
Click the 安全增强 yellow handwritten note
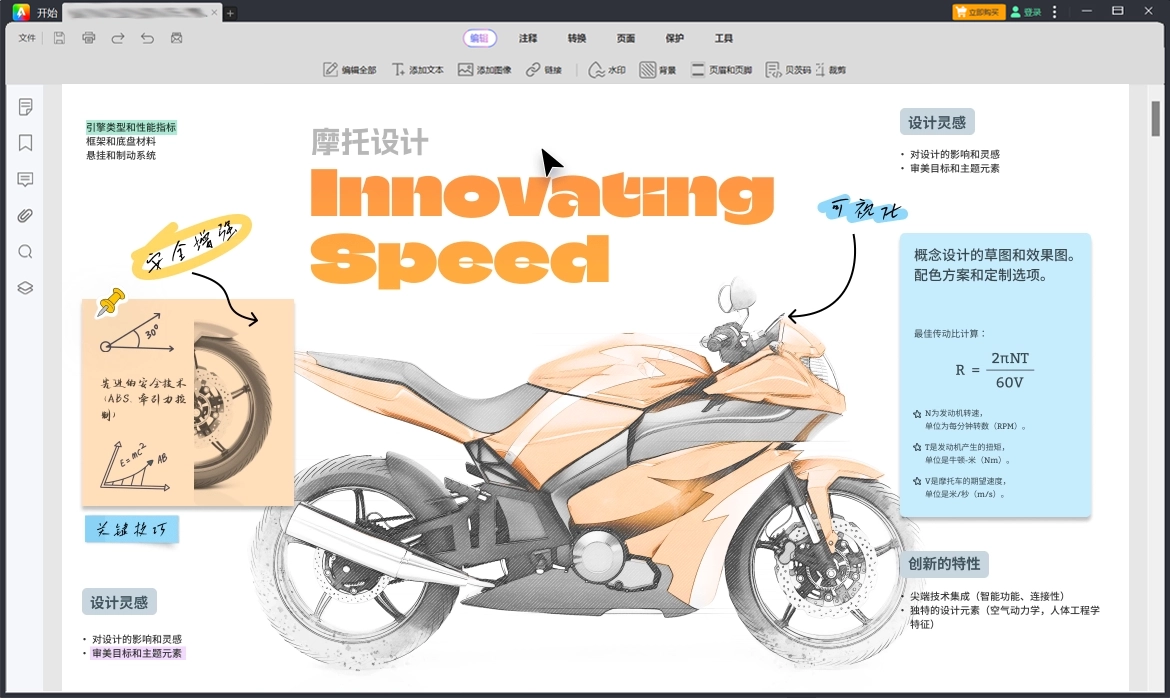coord(192,245)
